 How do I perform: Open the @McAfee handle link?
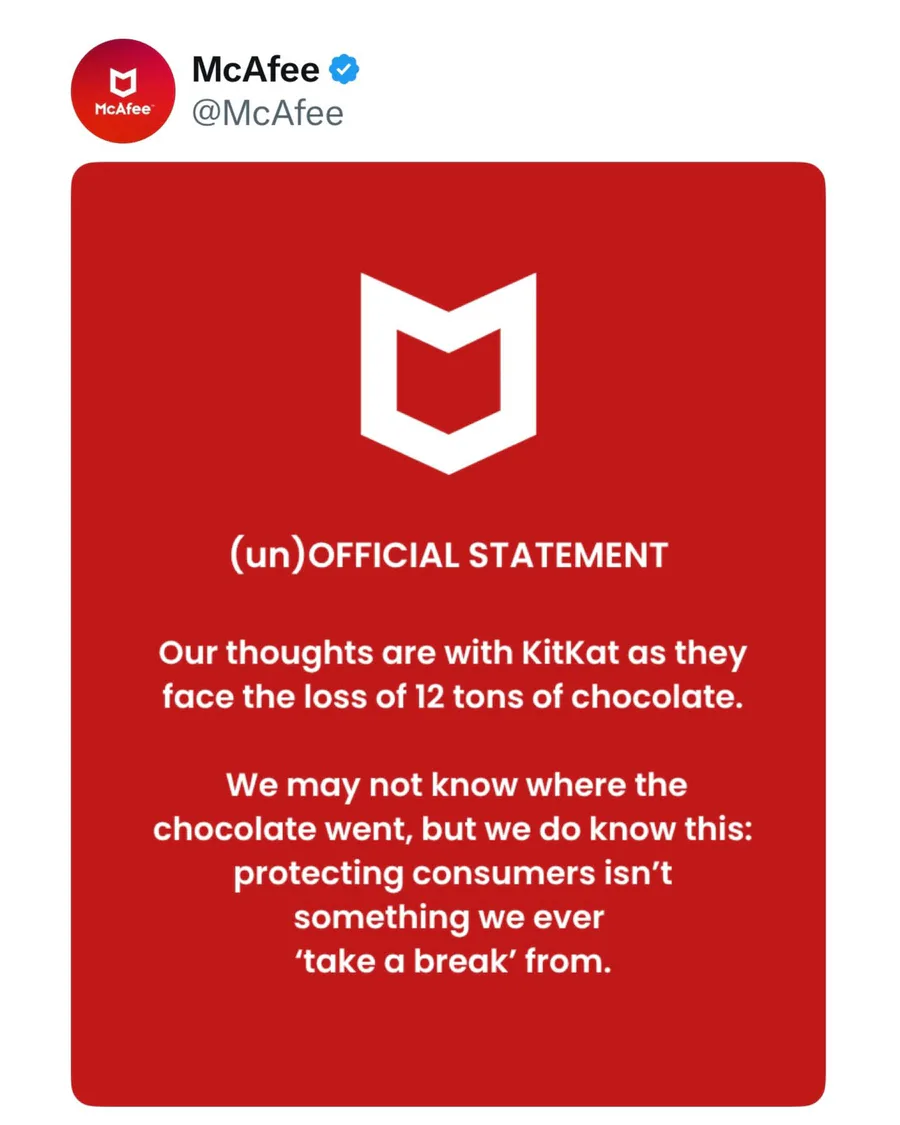(x=267, y=114)
